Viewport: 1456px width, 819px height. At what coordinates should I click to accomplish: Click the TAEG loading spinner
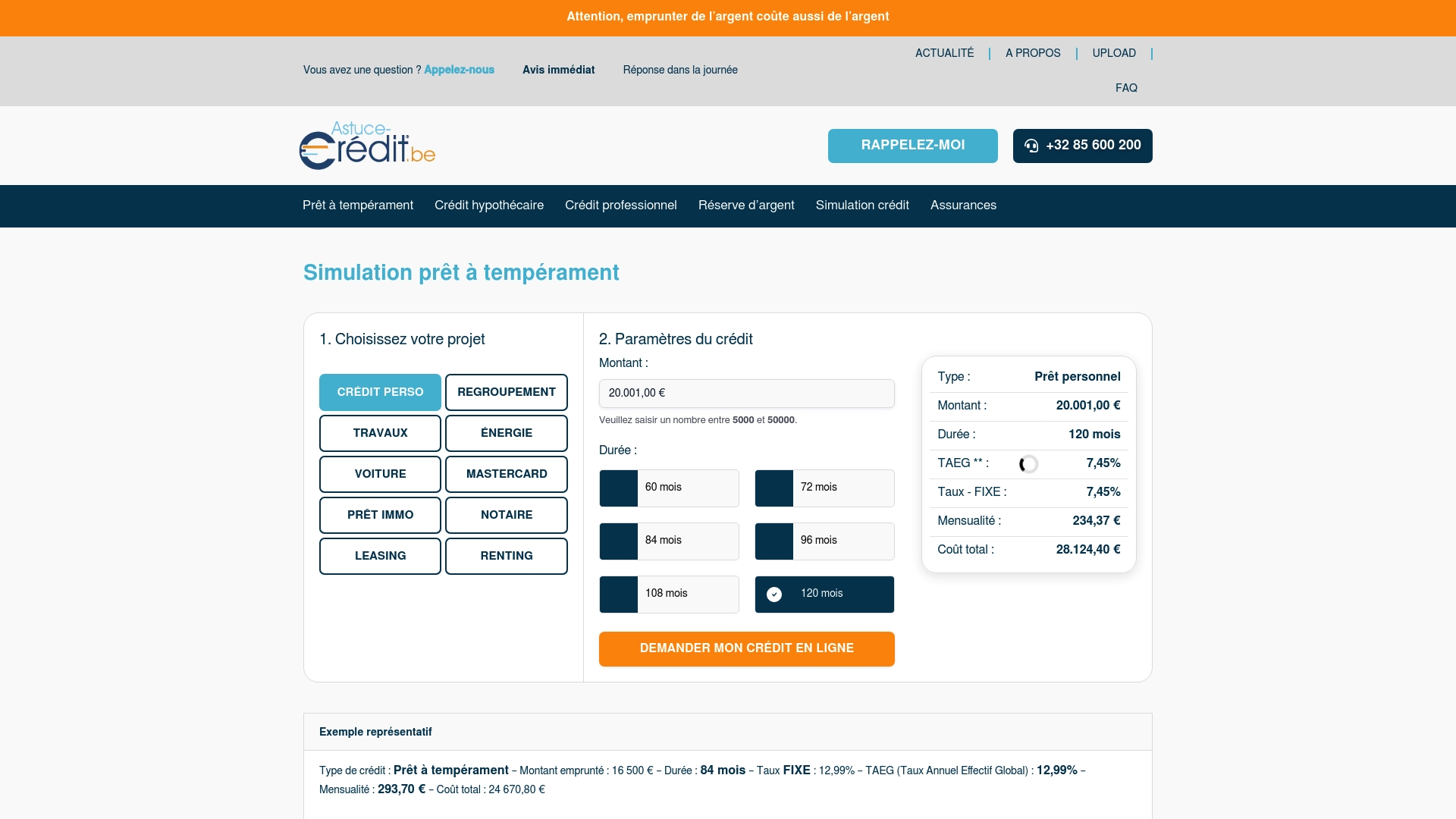click(x=1029, y=463)
